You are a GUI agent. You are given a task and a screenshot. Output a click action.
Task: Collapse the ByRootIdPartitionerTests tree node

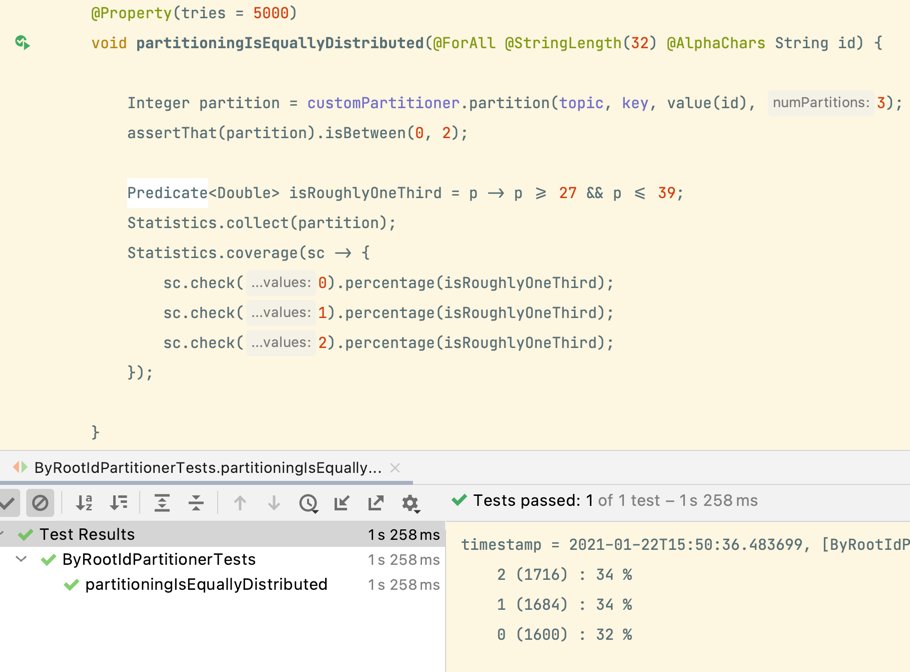[x=21, y=559]
